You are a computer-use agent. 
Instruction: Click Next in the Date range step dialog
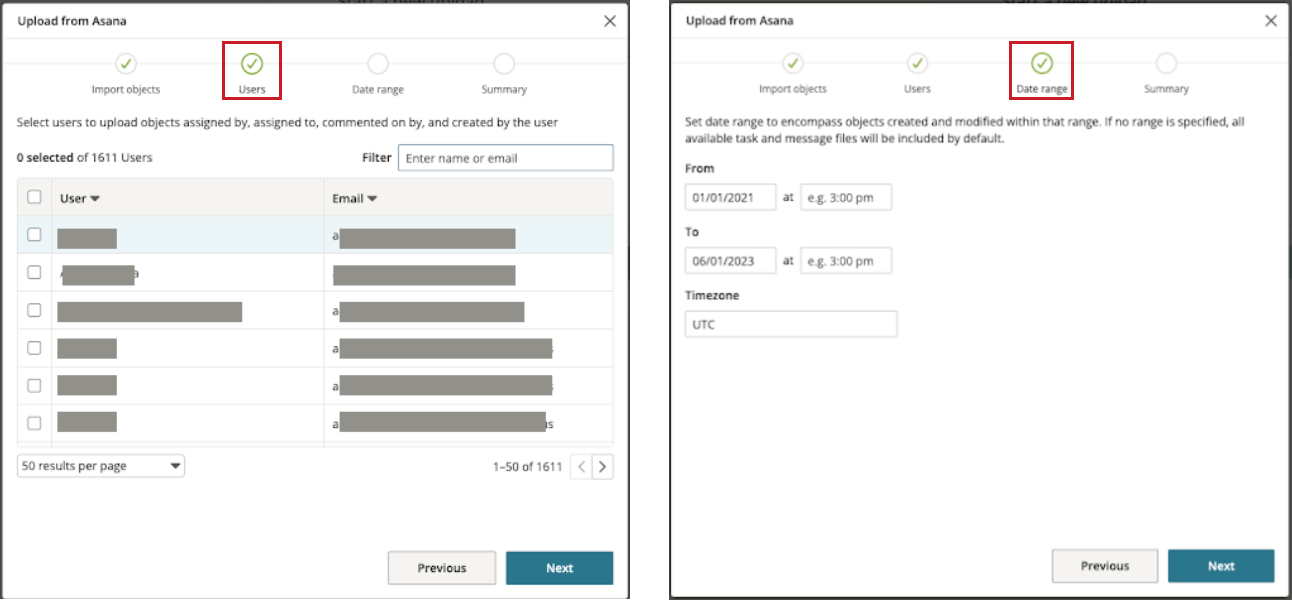coord(1221,566)
